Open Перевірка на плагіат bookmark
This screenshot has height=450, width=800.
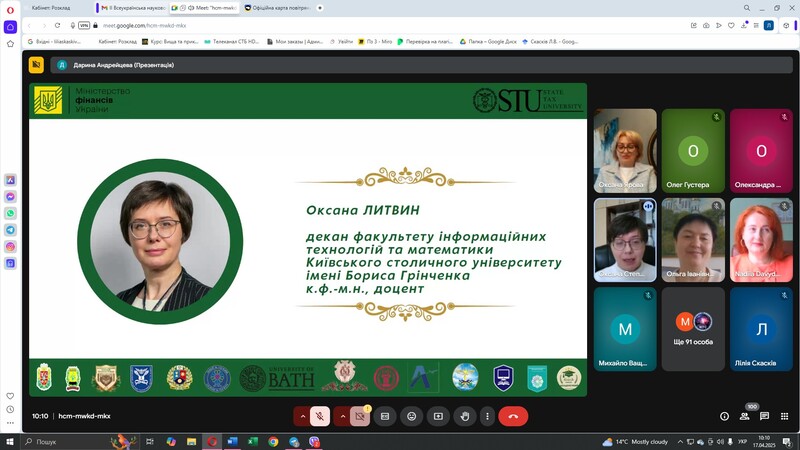(425, 41)
